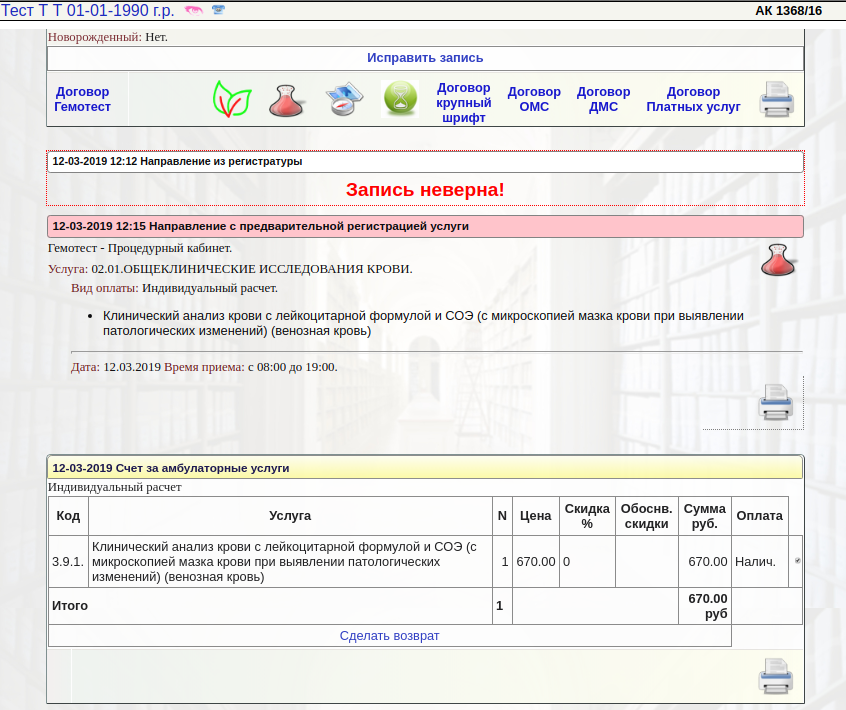
Task: Open Договор крупный шрифт
Action: pyautogui.click(x=464, y=102)
